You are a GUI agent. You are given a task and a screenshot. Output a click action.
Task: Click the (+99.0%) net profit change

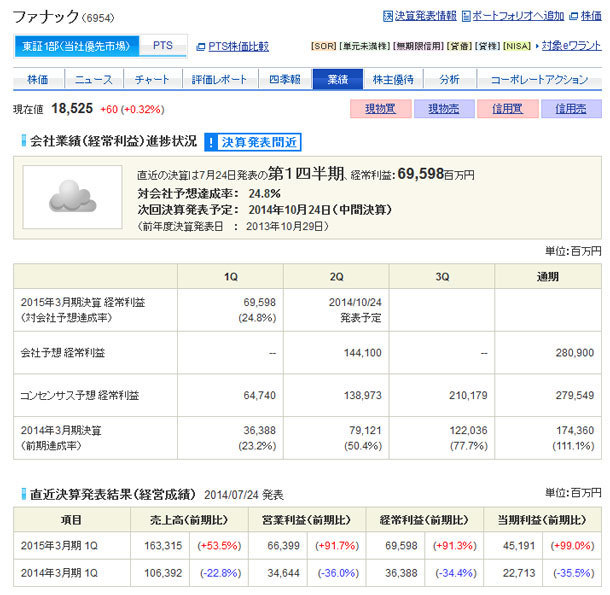pyautogui.click(x=572, y=546)
